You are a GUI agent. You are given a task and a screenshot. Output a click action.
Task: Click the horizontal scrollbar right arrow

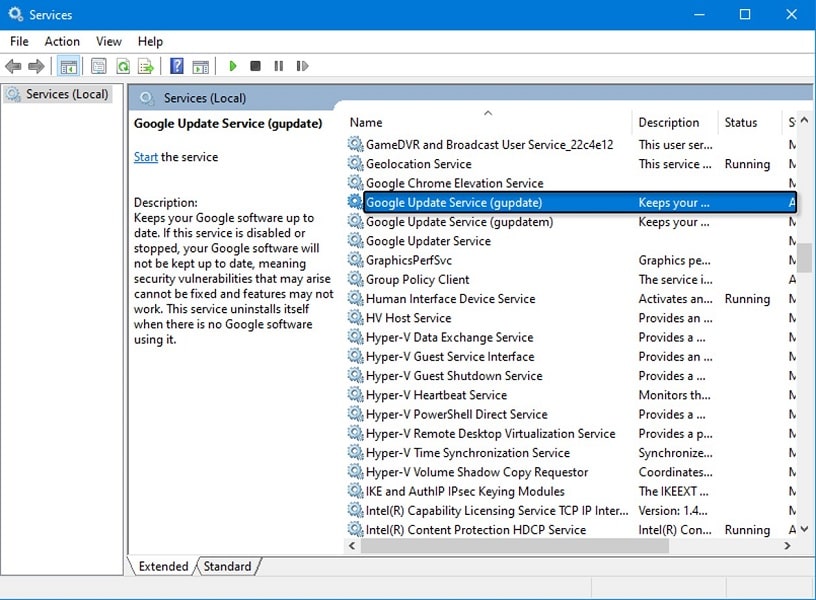click(787, 545)
